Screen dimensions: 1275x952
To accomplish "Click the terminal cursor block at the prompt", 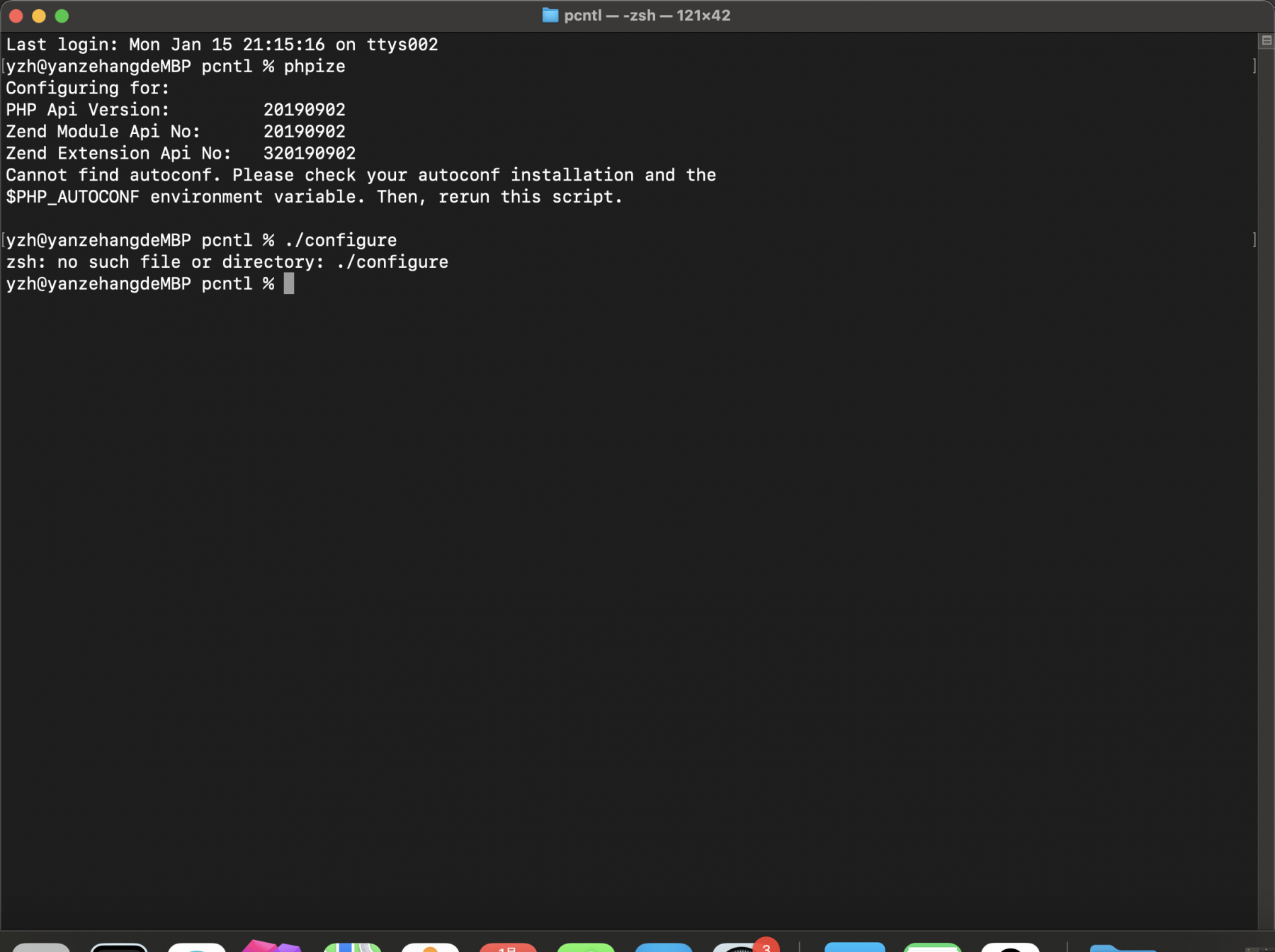I will point(289,283).
